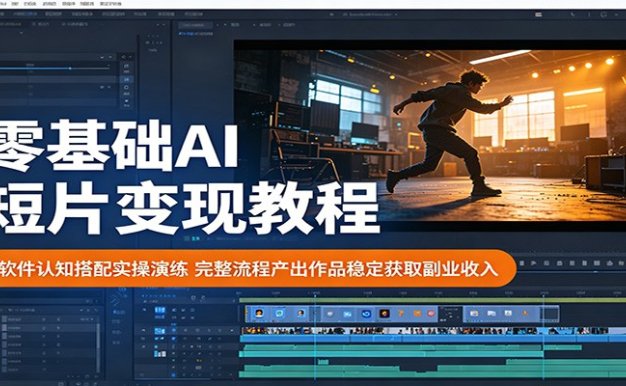This screenshot has width=626, height=386.
Task: Click banner text "完整流程产出作品稳定获取副业收入"
Action: (x=346, y=269)
